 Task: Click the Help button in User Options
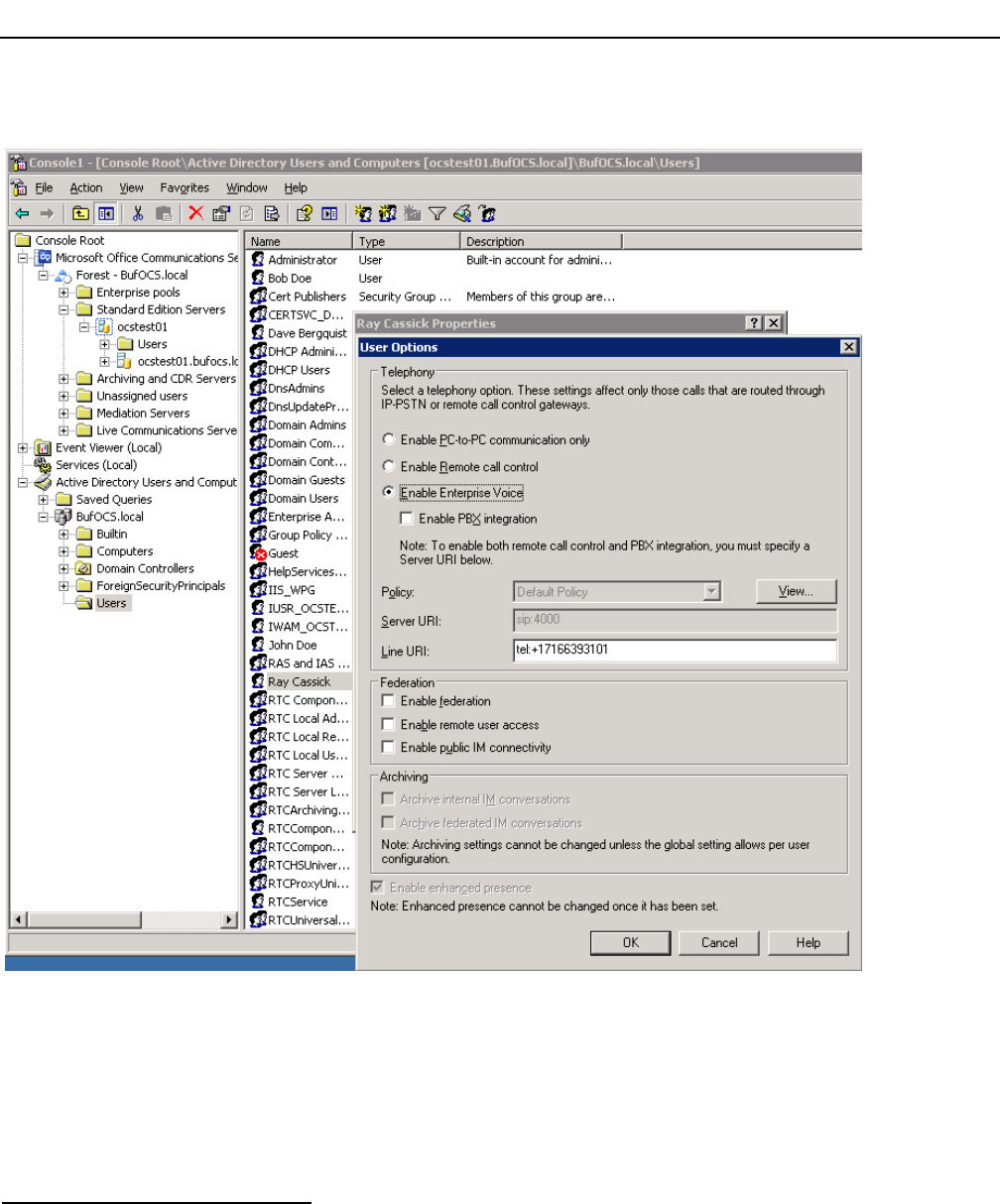click(x=808, y=943)
